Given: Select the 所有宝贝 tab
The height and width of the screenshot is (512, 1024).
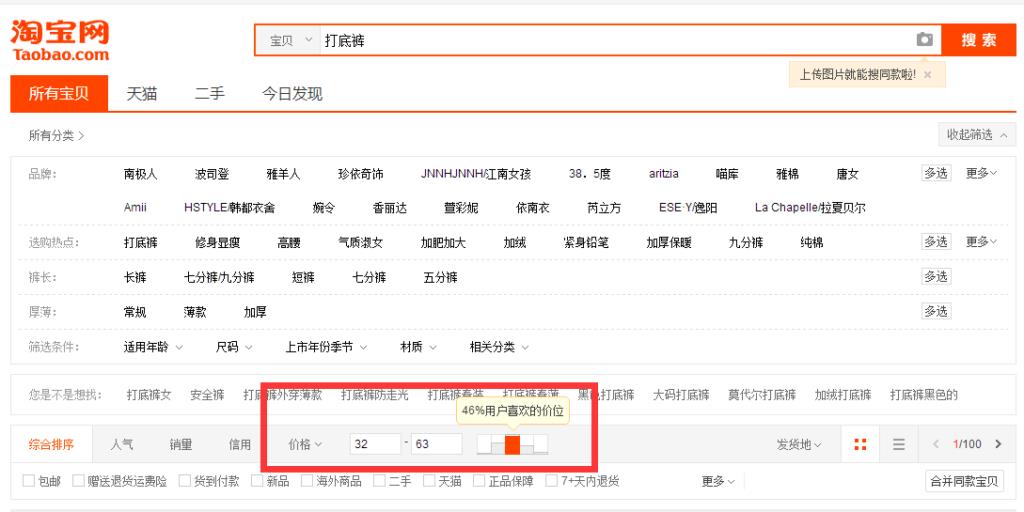Looking at the screenshot, I should [59, 93].
